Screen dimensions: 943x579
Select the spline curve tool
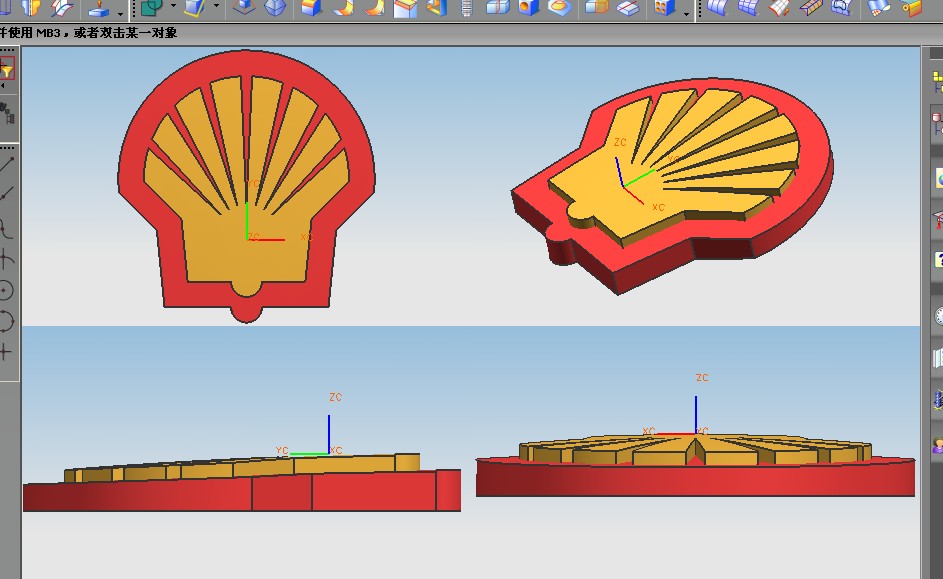click(x=6, y=228)
